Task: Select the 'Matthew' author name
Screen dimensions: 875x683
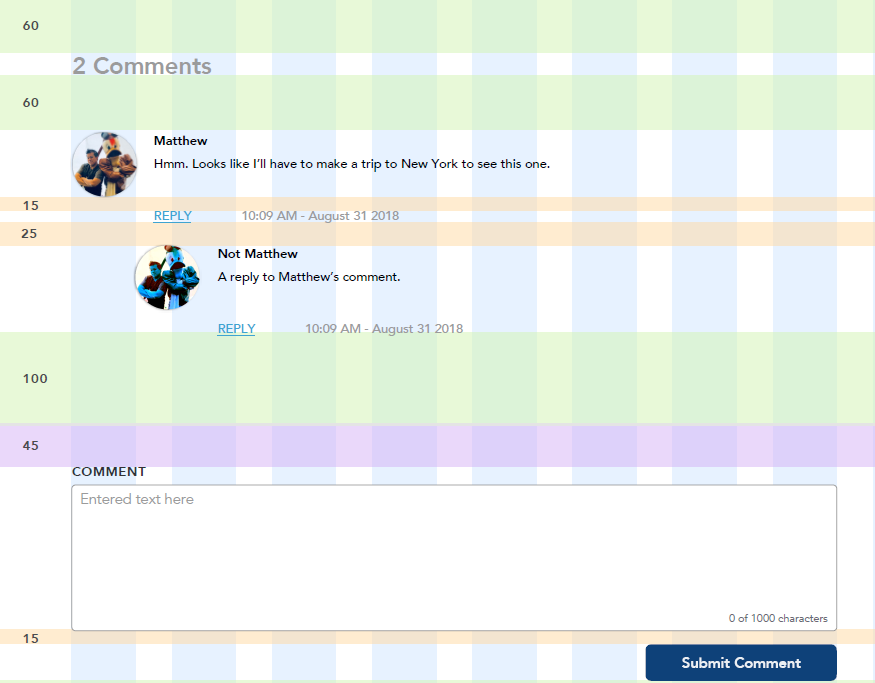Action: [x=181, y=141]
